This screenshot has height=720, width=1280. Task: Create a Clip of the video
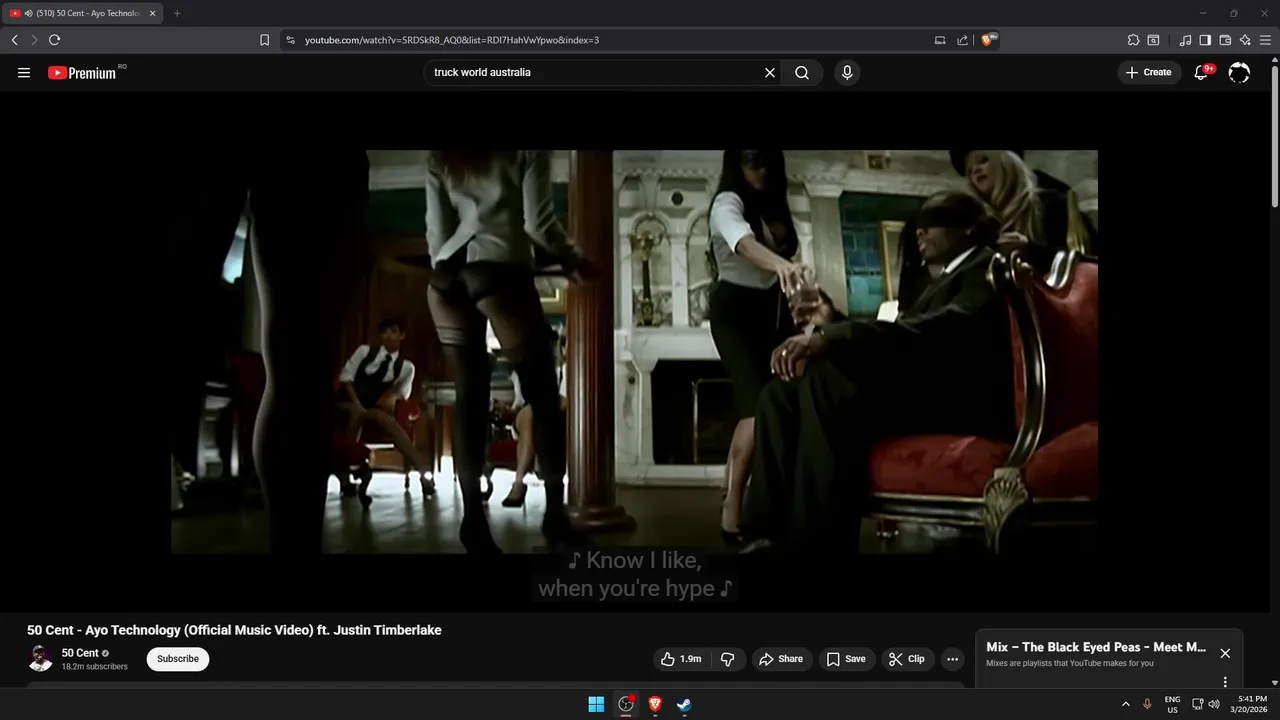click(908, 659)
